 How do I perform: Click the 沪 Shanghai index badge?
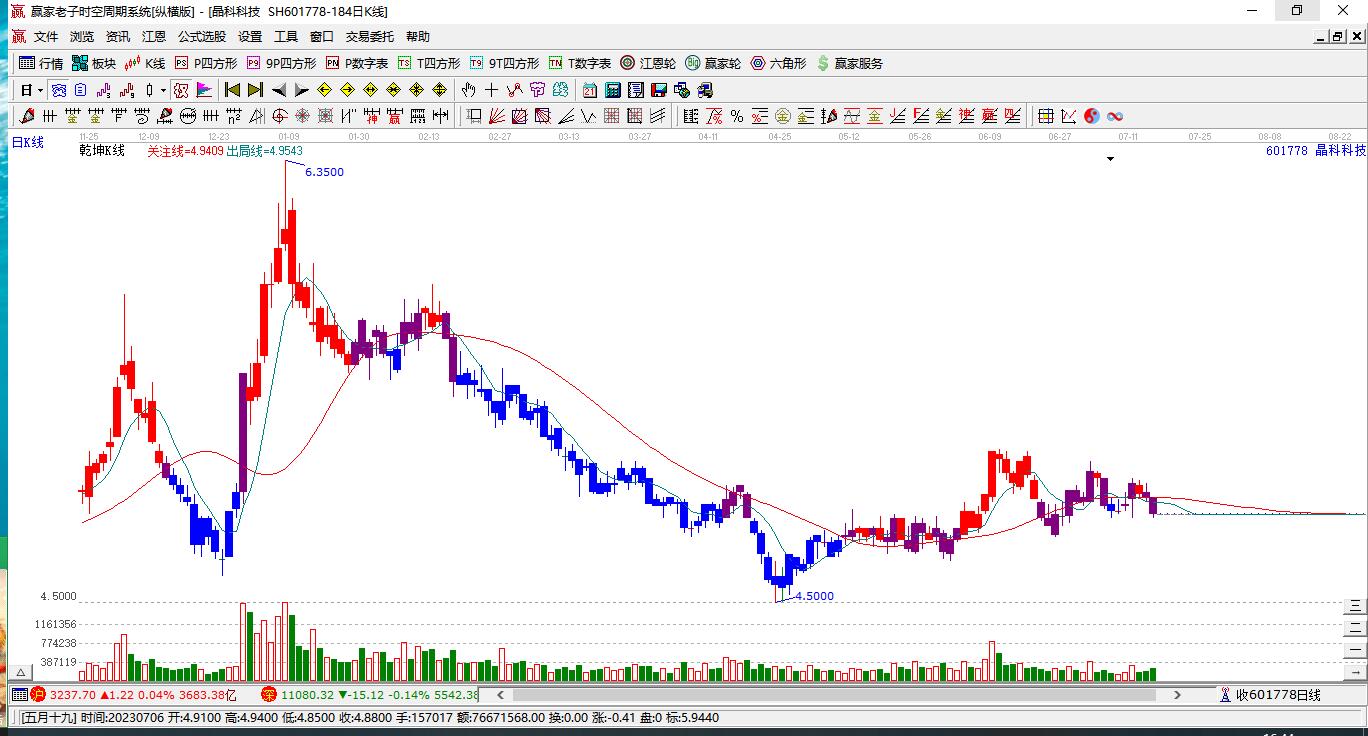click(x=38, y=694)
